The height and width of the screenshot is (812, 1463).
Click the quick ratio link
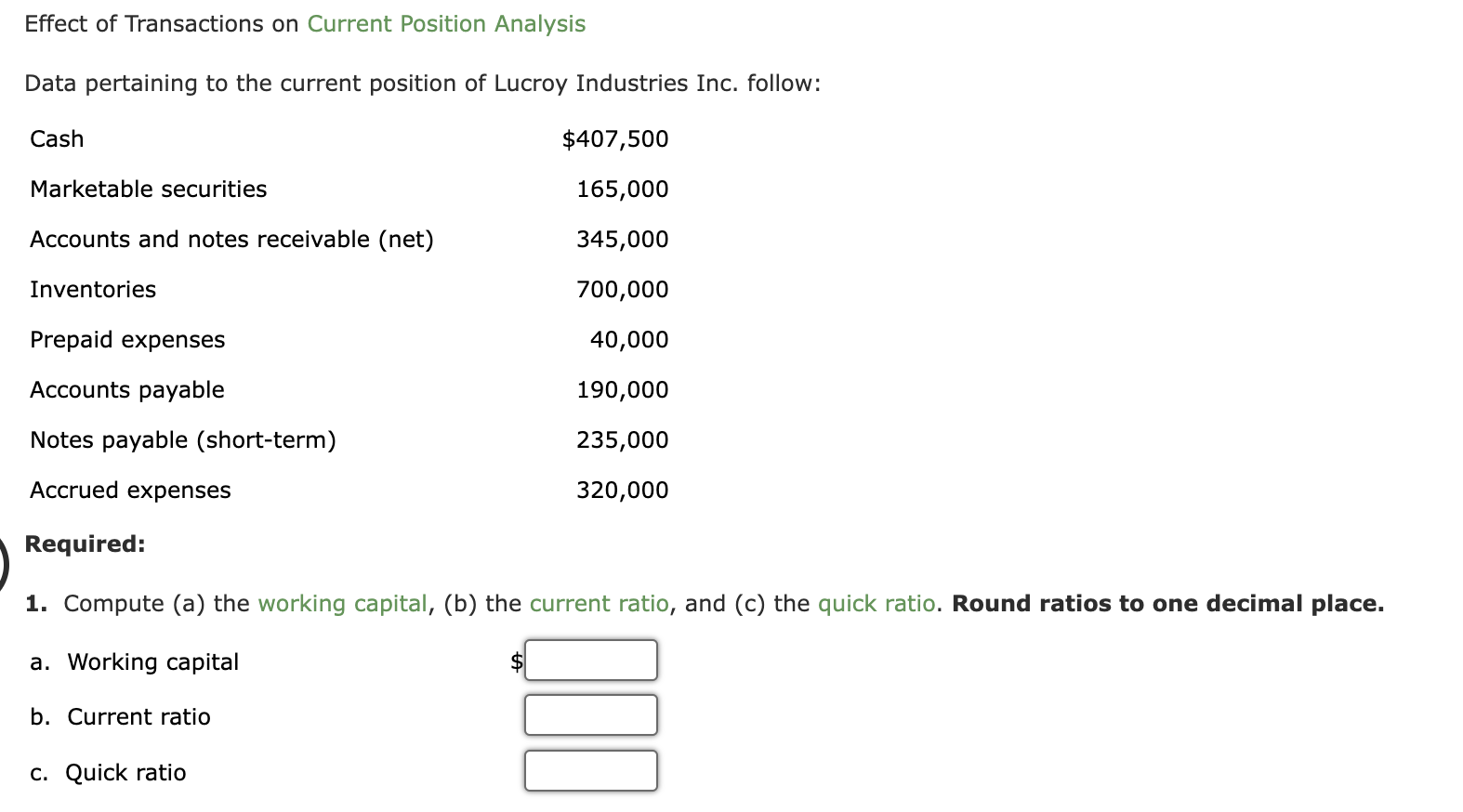875,603
